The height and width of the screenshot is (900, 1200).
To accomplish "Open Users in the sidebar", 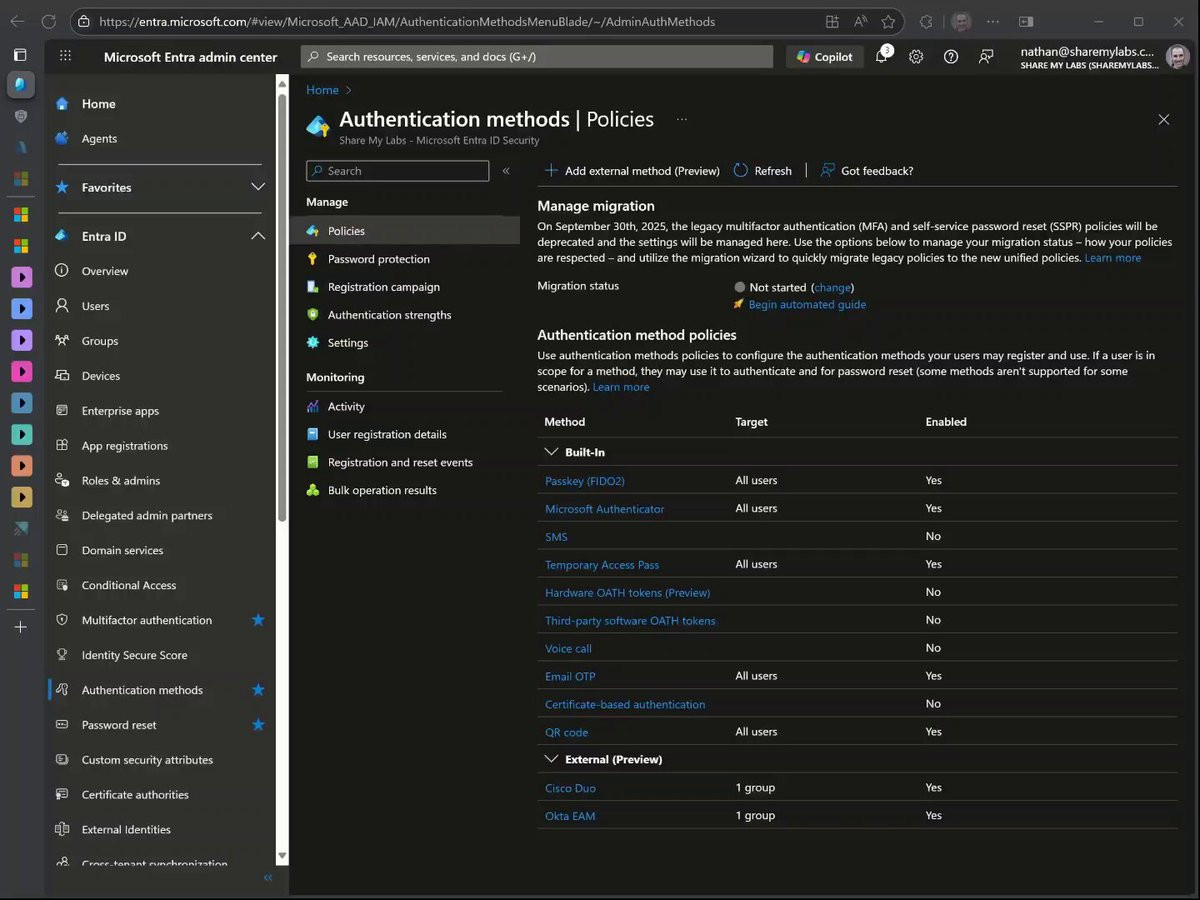I will (96, 306).
